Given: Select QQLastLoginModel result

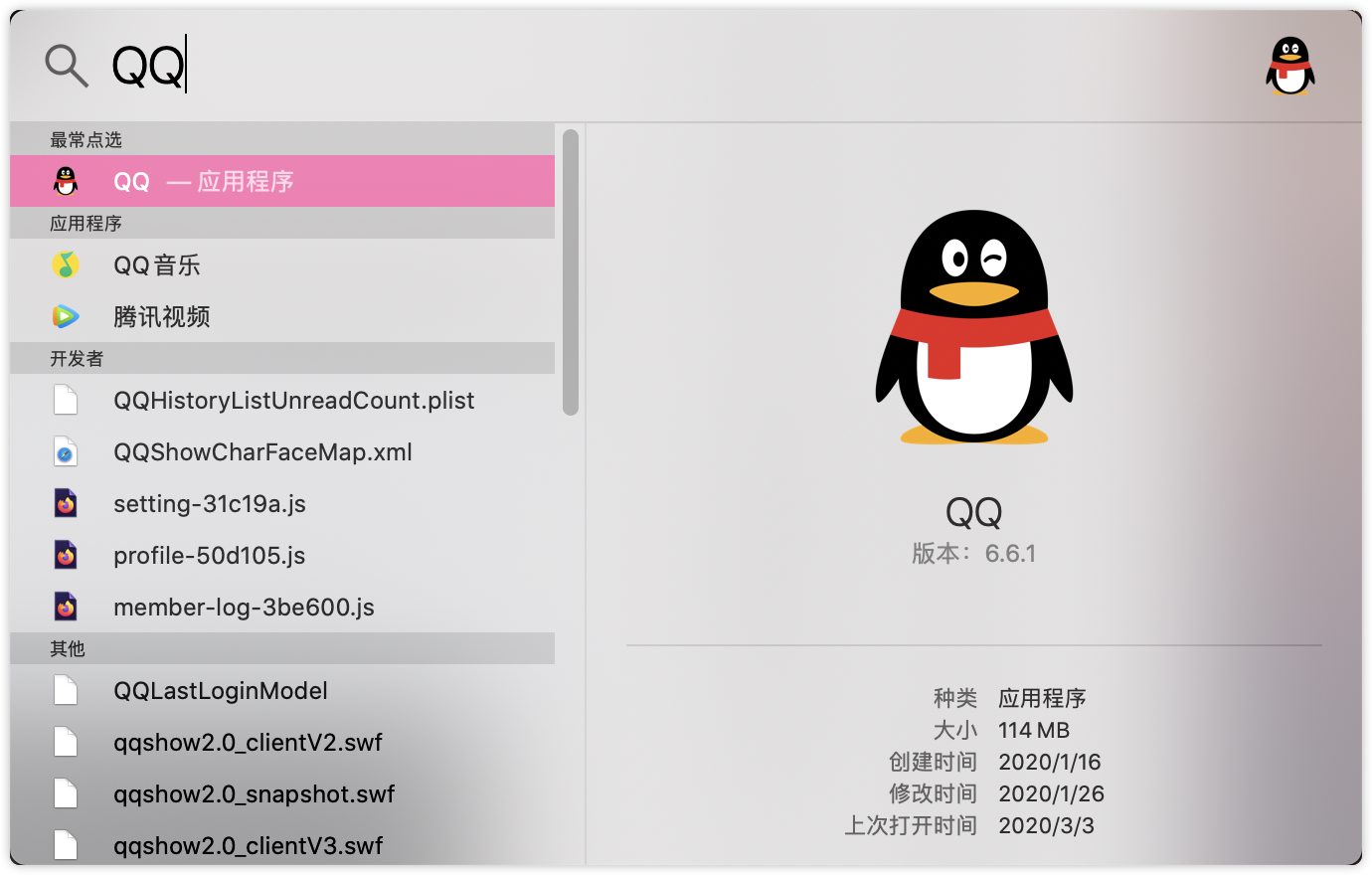Looking at the screenshot, I should [x=282, y=690].
